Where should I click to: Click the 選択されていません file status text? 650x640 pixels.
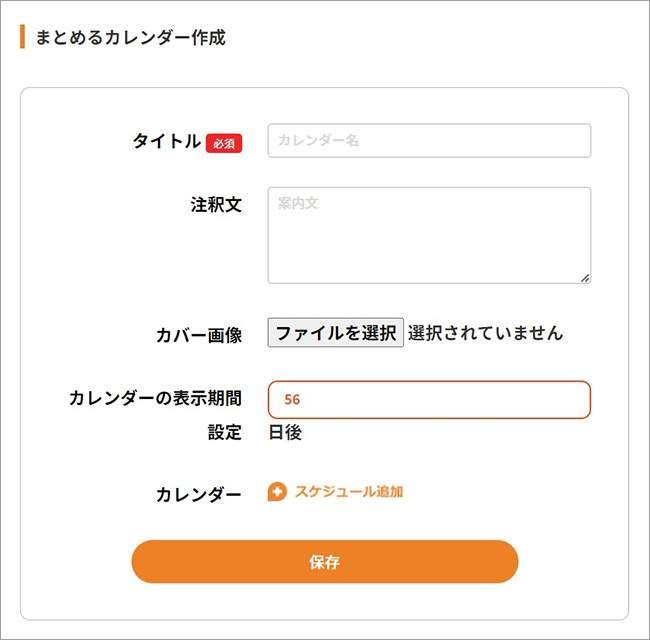[485, 333]
